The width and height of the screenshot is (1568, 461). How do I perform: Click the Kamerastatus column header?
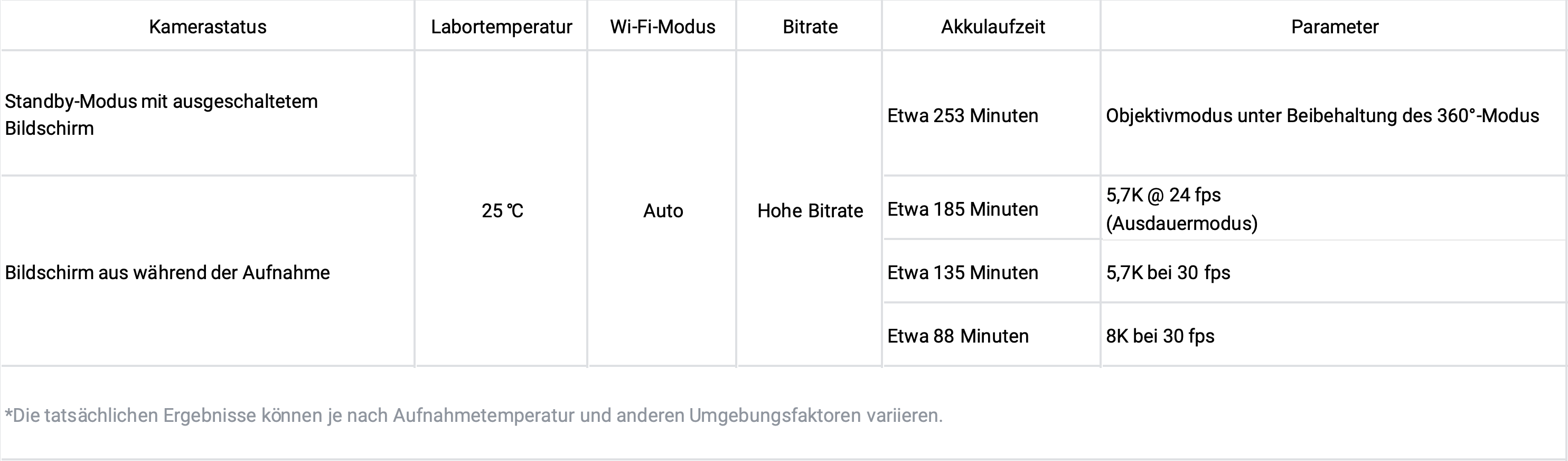[x=208, y=26]
